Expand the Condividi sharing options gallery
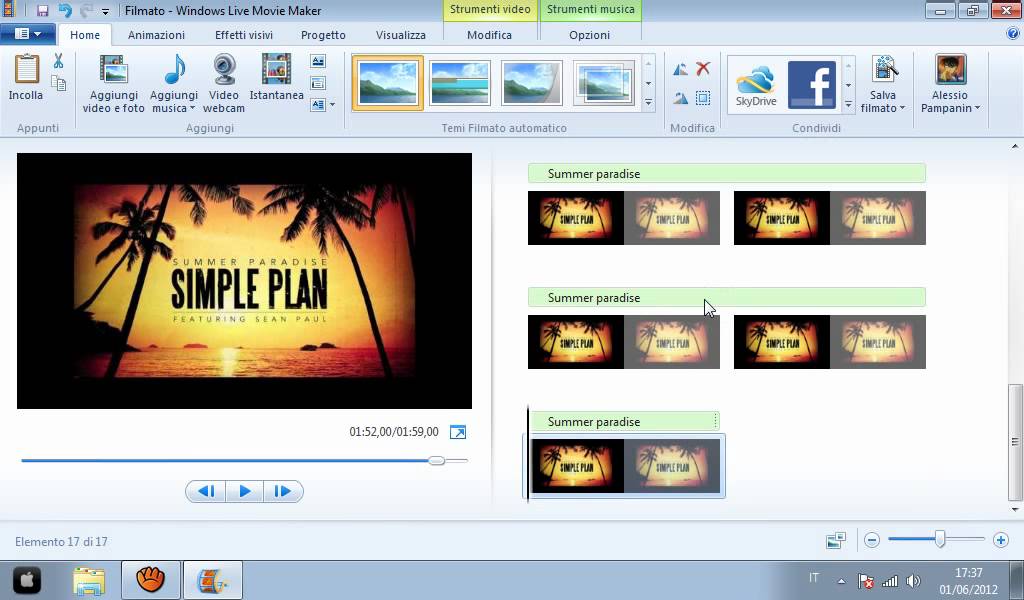The width and height of the screenshot is (1024, 600). coord(848,104)
